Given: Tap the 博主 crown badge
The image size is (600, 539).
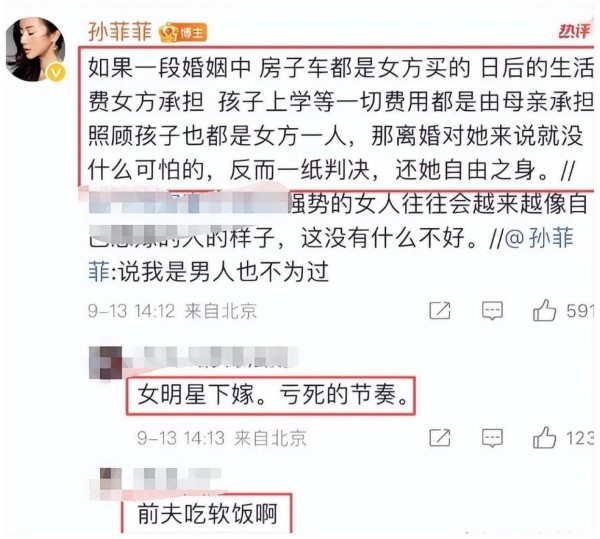Looking at the screenshot, I should pos(183,33).
